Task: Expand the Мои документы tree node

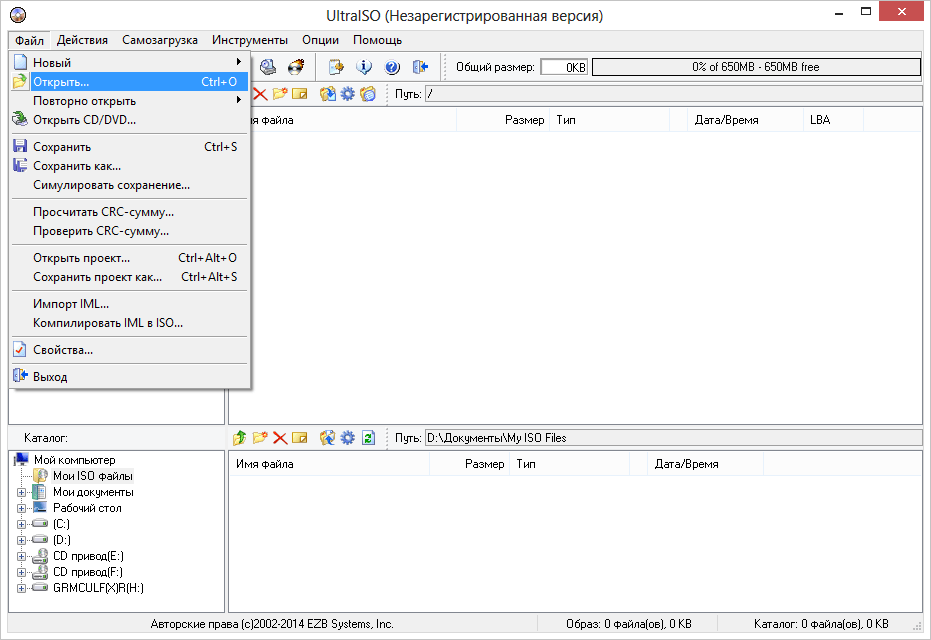Action: (21, 492)
